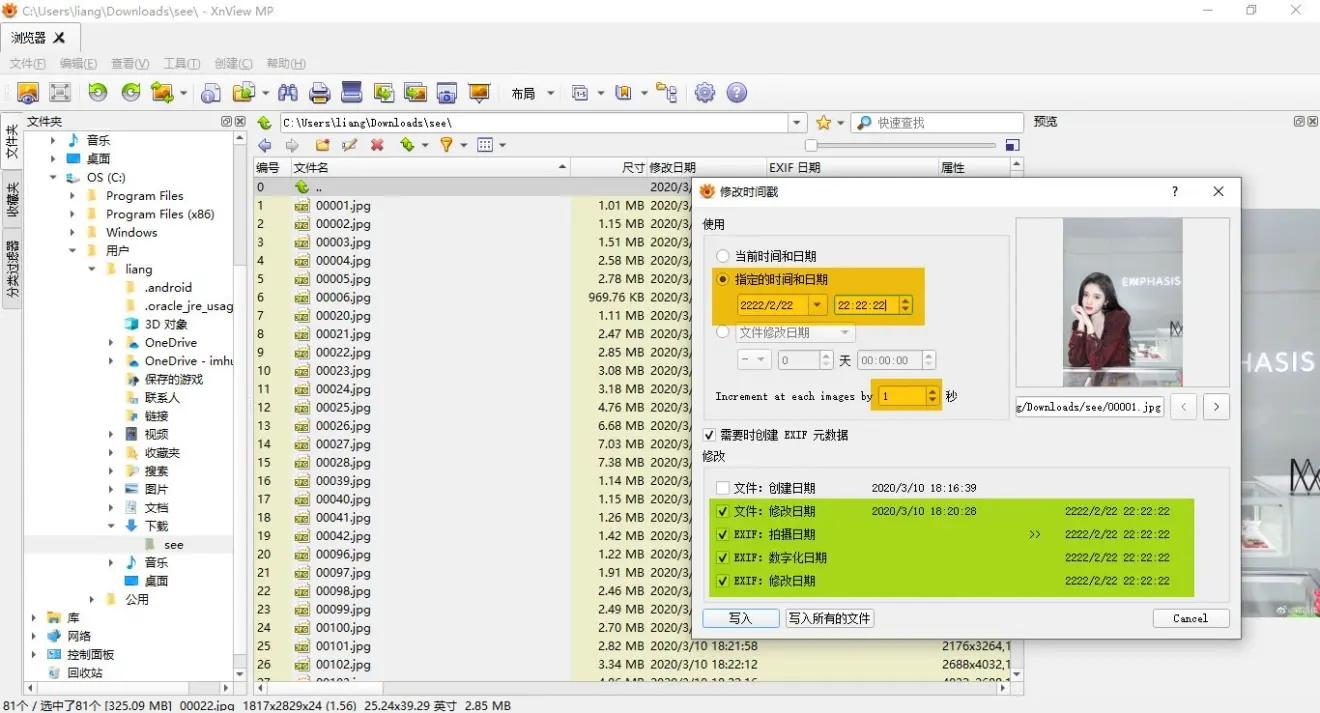The width and height of the screenshot is (1320, 713).
Task: Click the screen capture camera icon
Action: [x=447, y=93]
